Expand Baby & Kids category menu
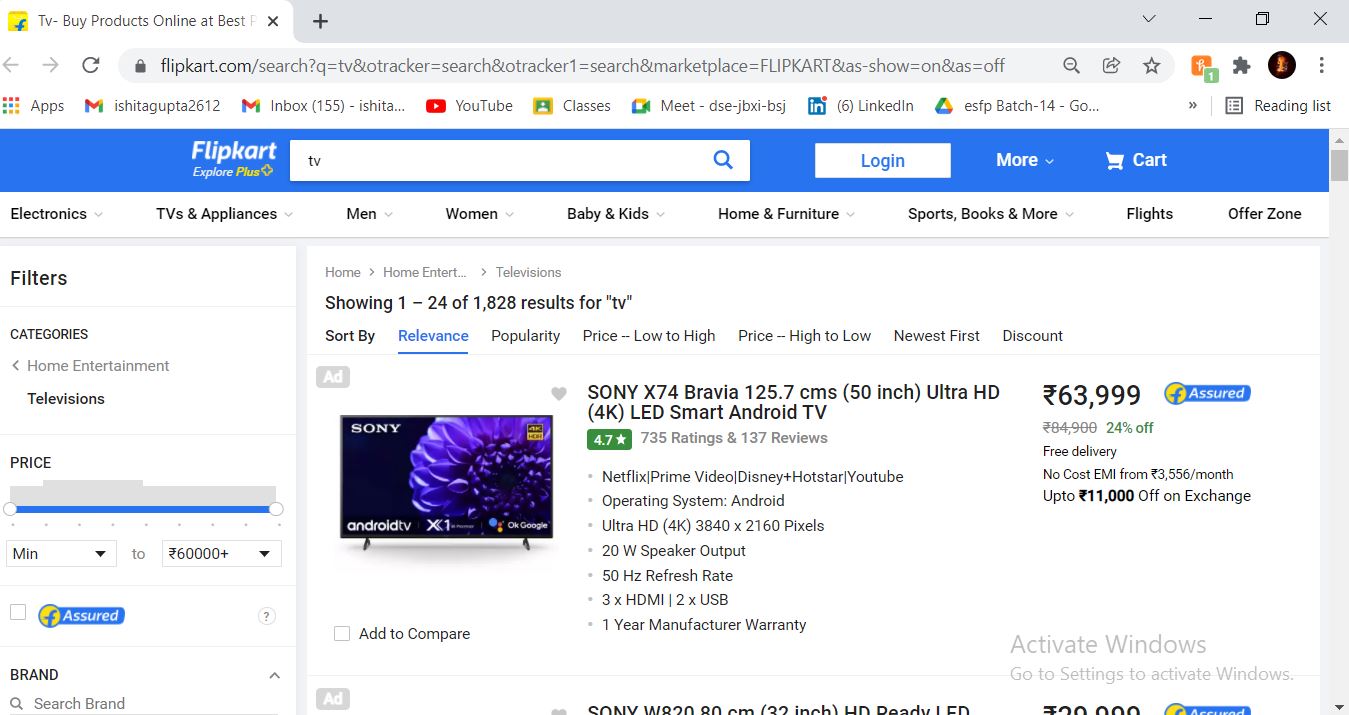This screenshot has height=715, width=1349. (x=617, y=214)
